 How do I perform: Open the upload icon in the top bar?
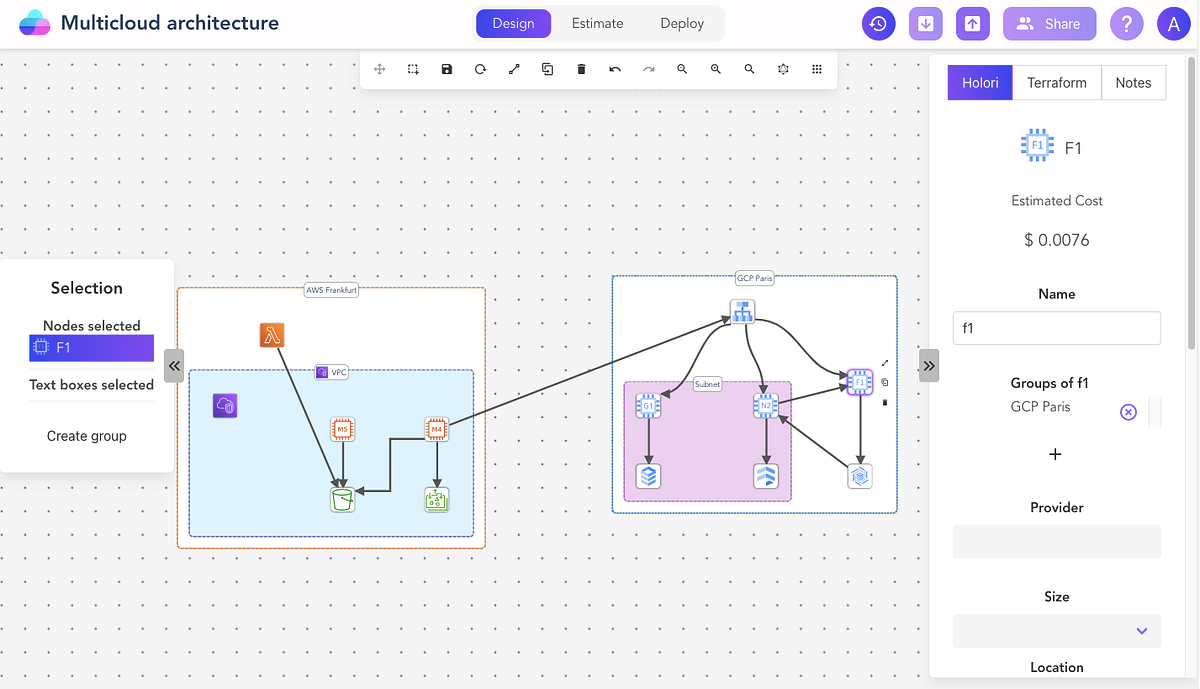pos(972,23)
